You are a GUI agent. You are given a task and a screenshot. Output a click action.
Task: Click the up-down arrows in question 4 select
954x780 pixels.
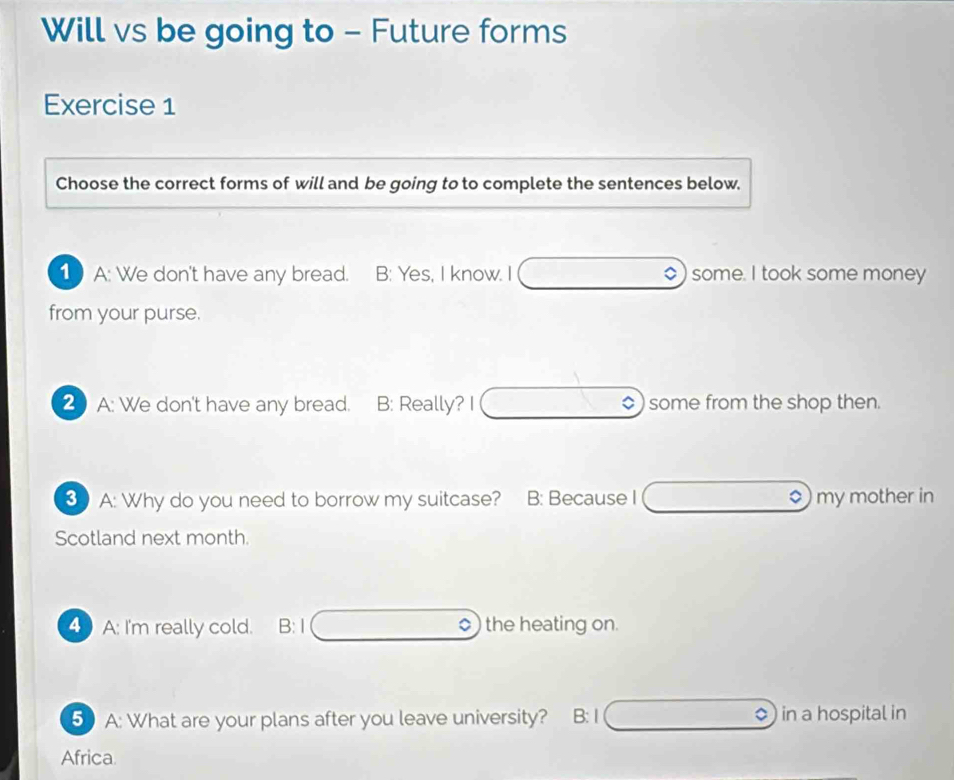[464, 625]
